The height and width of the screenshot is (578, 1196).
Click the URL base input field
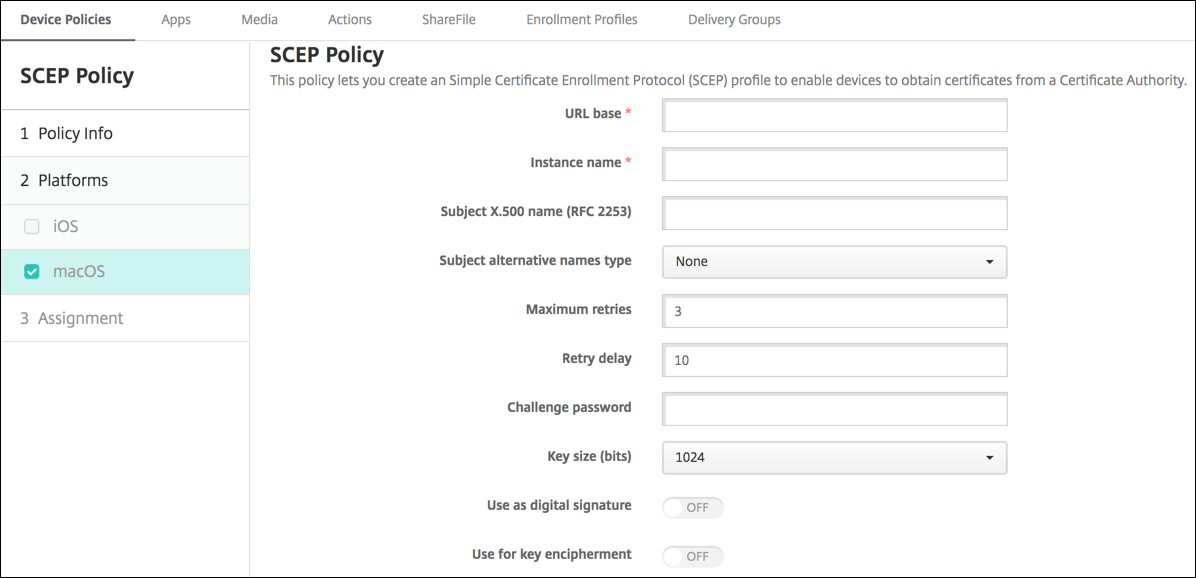(x=834, y=115)
